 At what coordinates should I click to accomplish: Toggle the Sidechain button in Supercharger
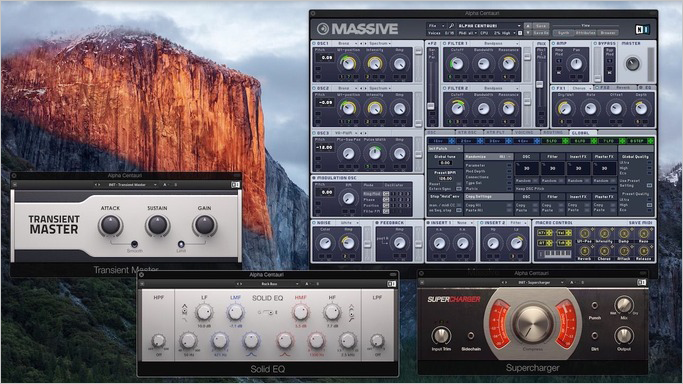pyautogui.click(x=470, y=336)
